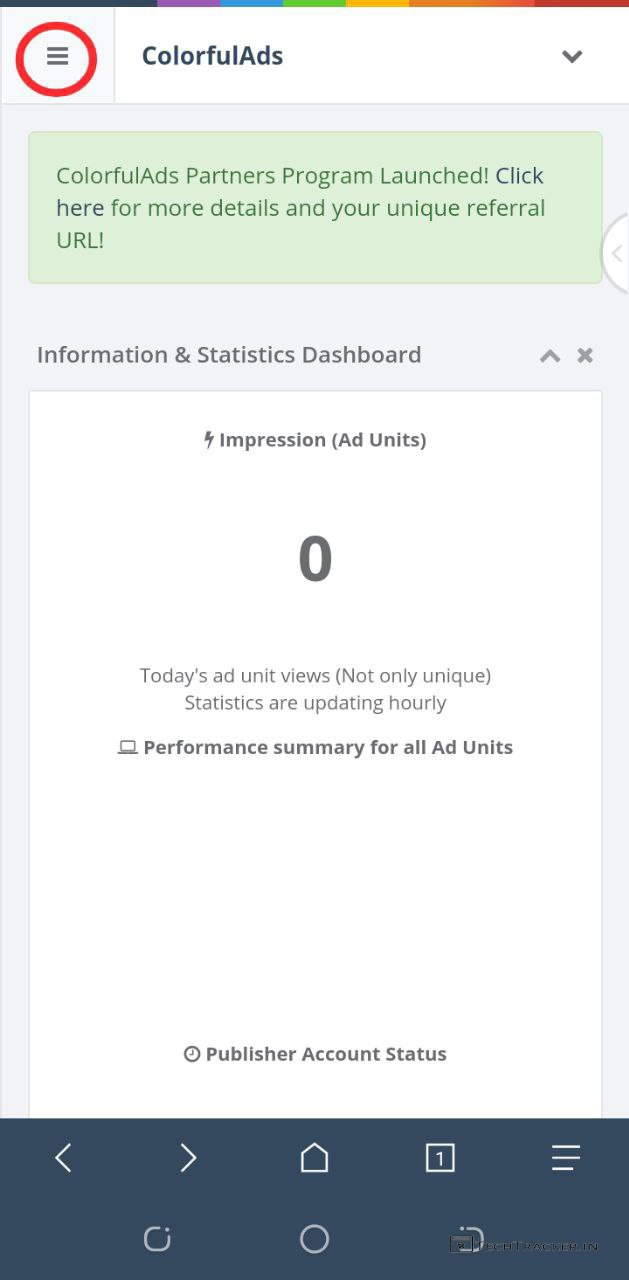Open the browser tab switcher showing 1

[x=440, y=1158]
